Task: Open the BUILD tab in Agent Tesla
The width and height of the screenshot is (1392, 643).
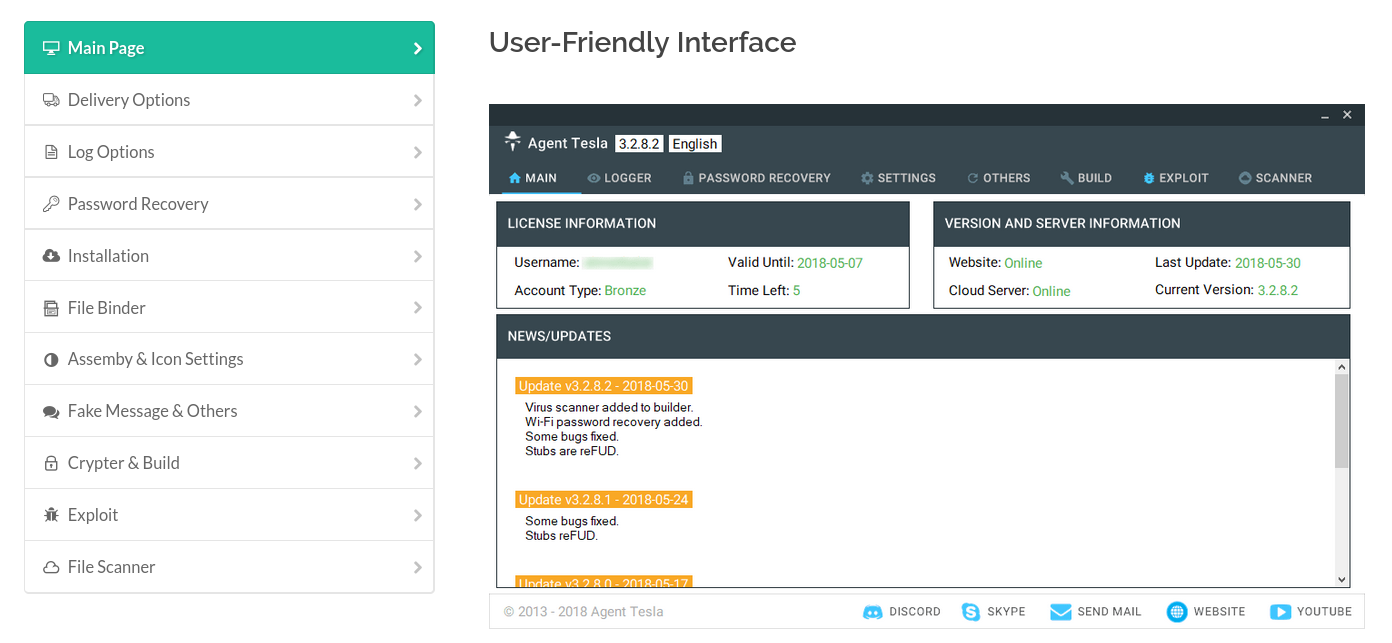Action: point(1086,177)
